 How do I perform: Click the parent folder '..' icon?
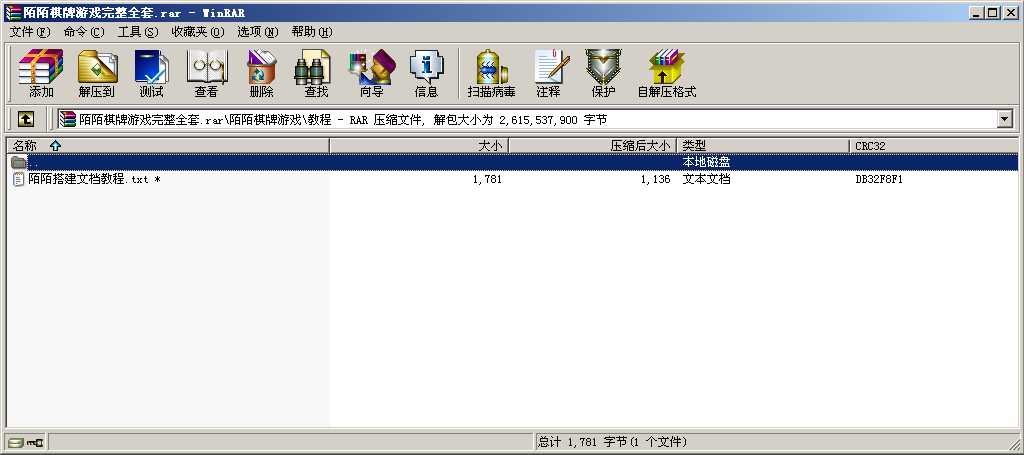click(x=18, y=162)
